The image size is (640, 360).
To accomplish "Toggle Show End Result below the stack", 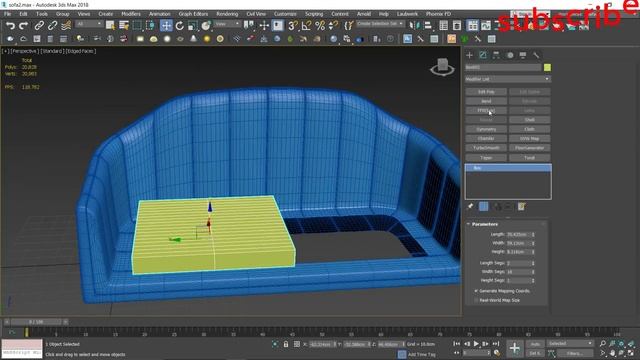I will [x=483, y=207].
